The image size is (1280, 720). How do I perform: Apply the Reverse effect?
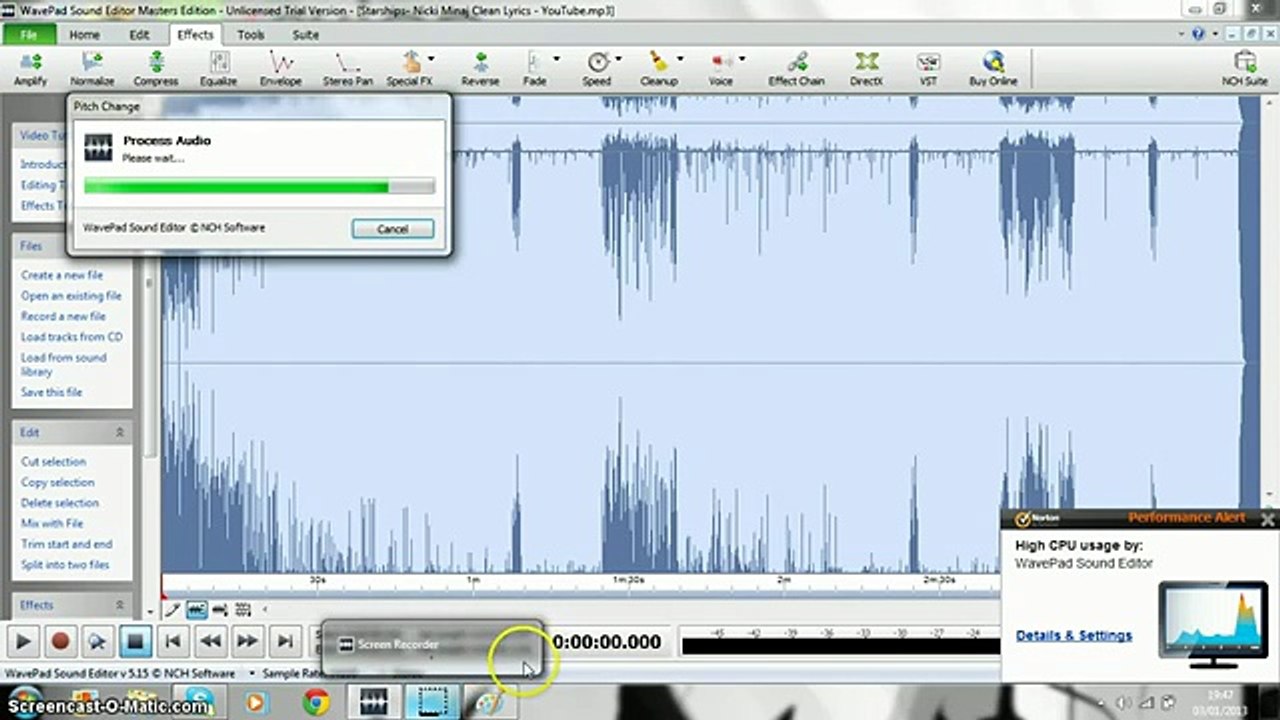(x=480, y=68)
